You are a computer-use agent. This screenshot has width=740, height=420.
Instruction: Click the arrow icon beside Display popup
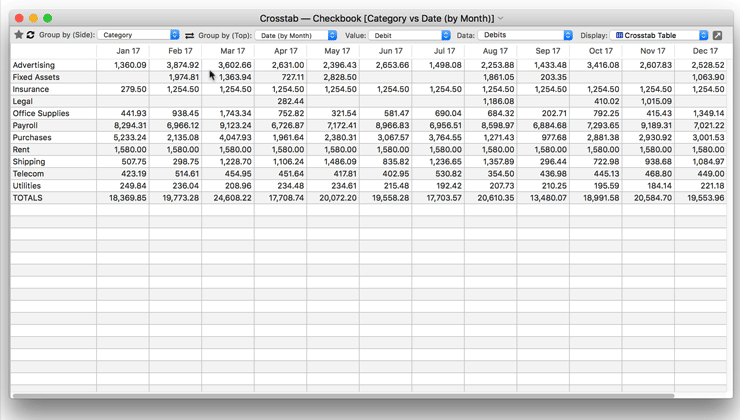717,35
